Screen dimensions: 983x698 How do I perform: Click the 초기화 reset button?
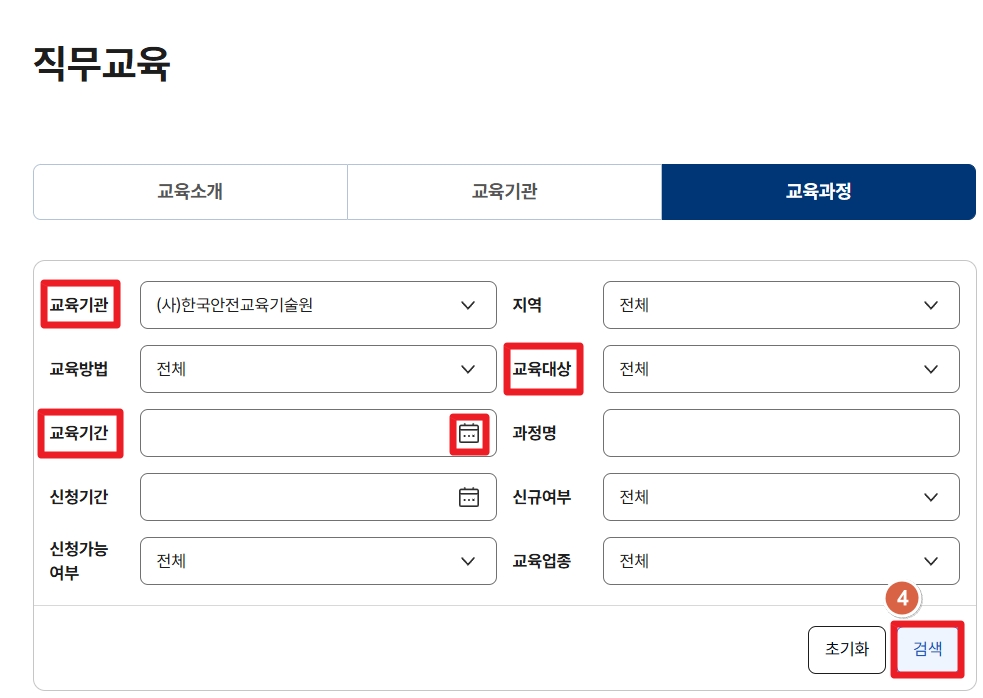pyautogui.click(x=847, y=649)
